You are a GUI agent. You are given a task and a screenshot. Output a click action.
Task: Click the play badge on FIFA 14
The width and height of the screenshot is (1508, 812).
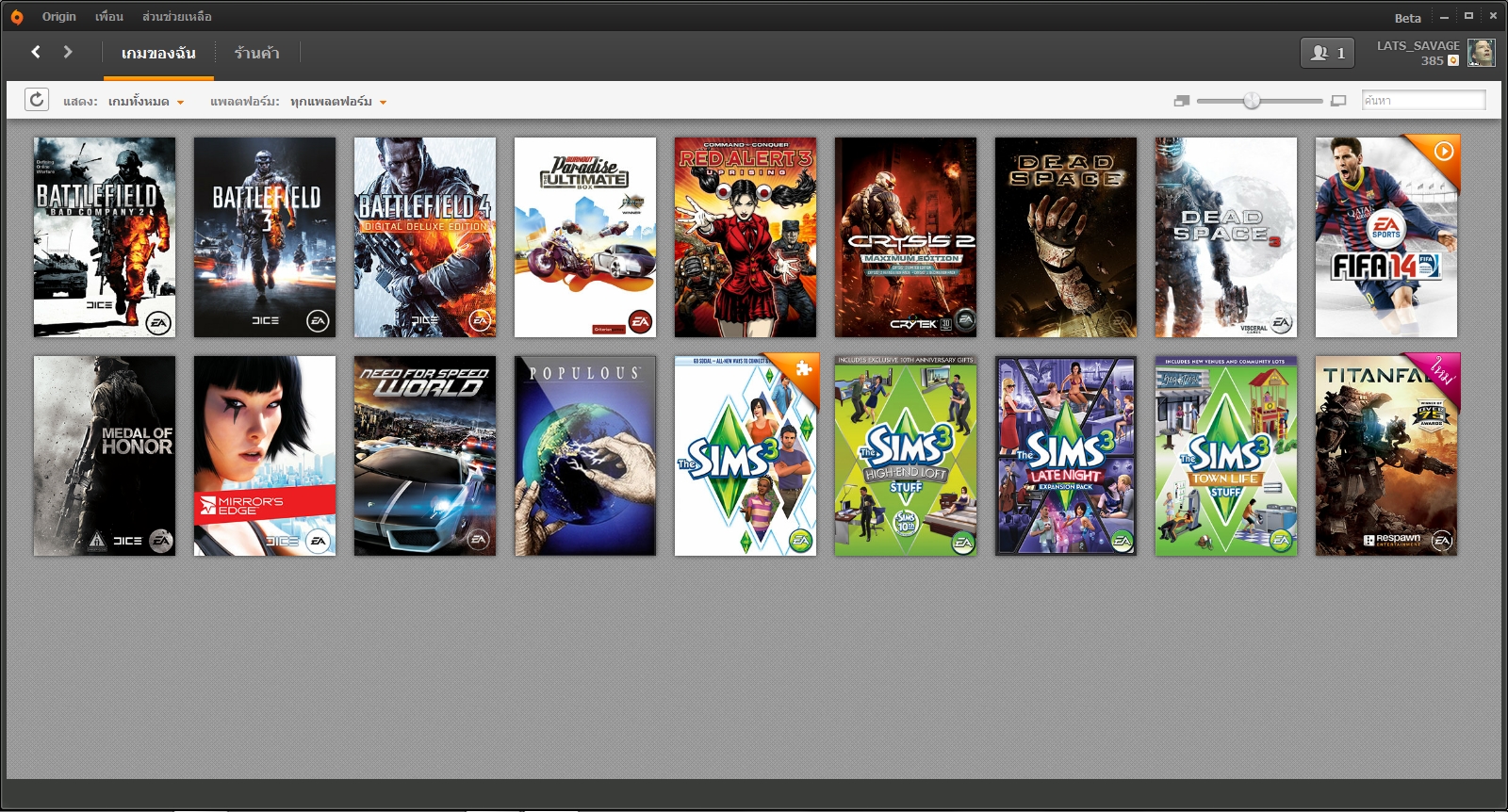1443,151
